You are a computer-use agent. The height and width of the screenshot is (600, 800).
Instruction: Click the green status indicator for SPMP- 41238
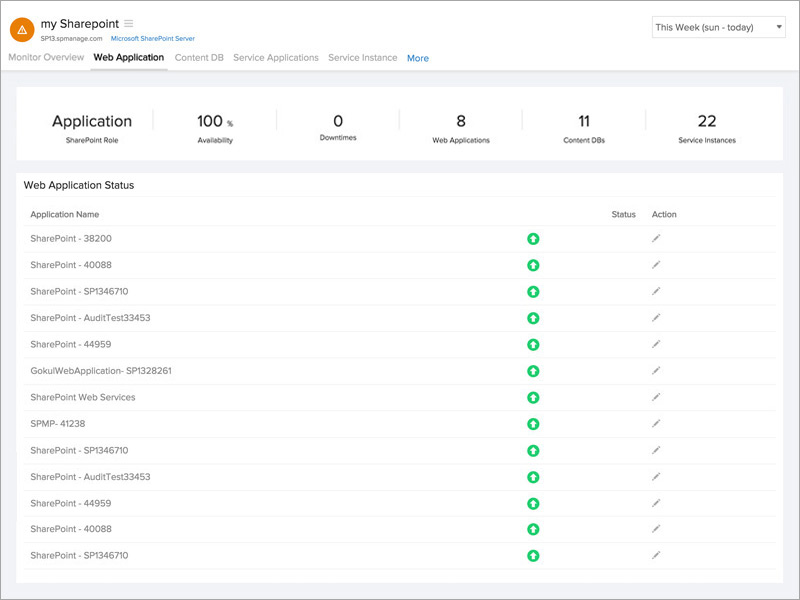point(535,423)
